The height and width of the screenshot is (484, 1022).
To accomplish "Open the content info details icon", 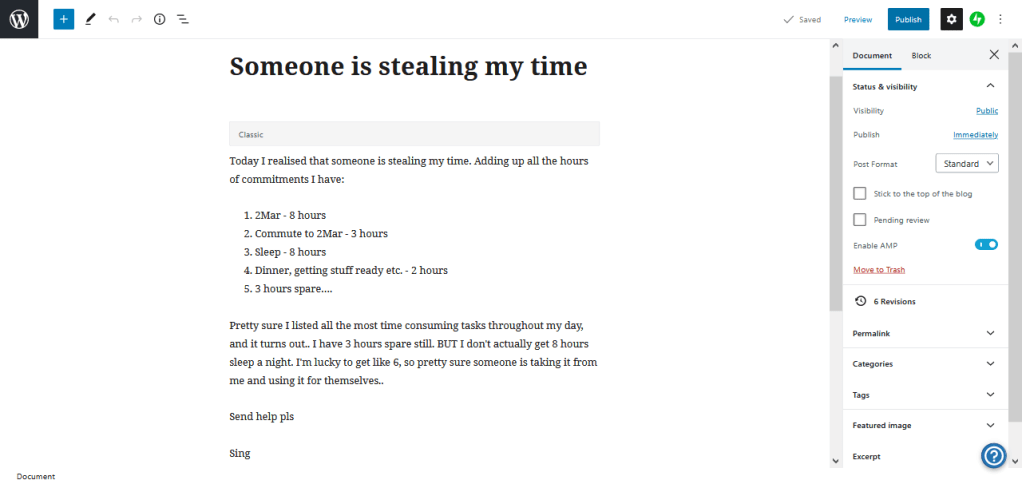I will [159, 19].
